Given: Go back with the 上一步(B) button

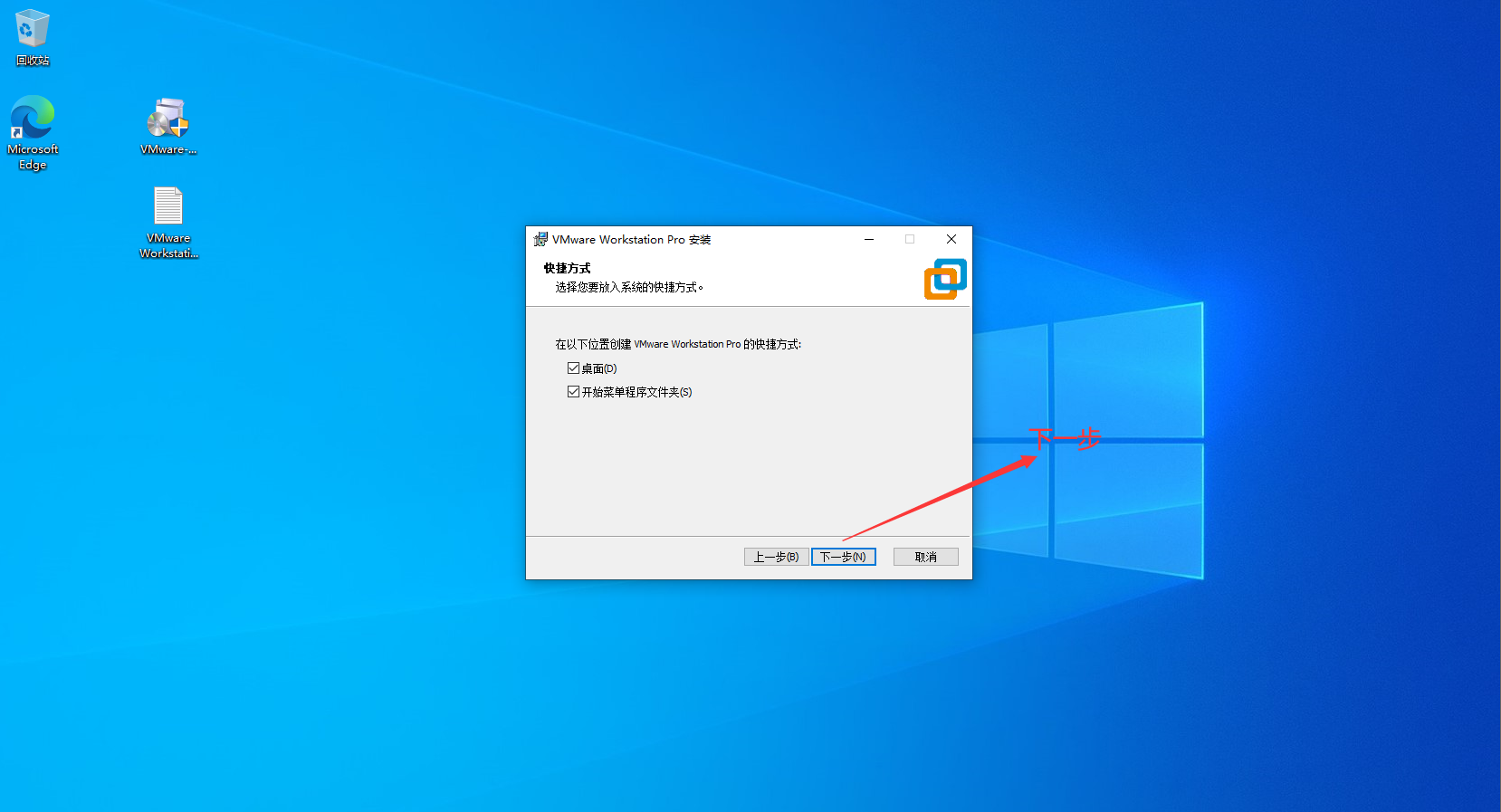Looking at the screenshot, I should click(x=776, y=557).
